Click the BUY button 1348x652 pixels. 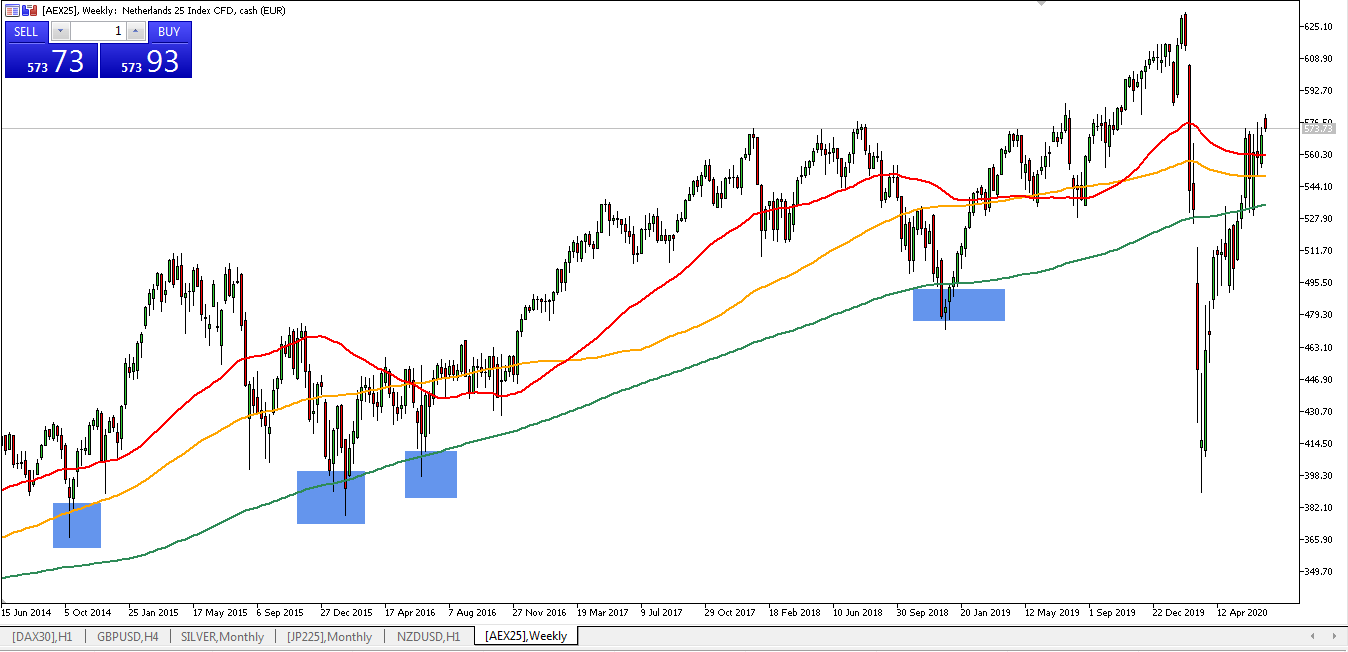click(169, 31)
